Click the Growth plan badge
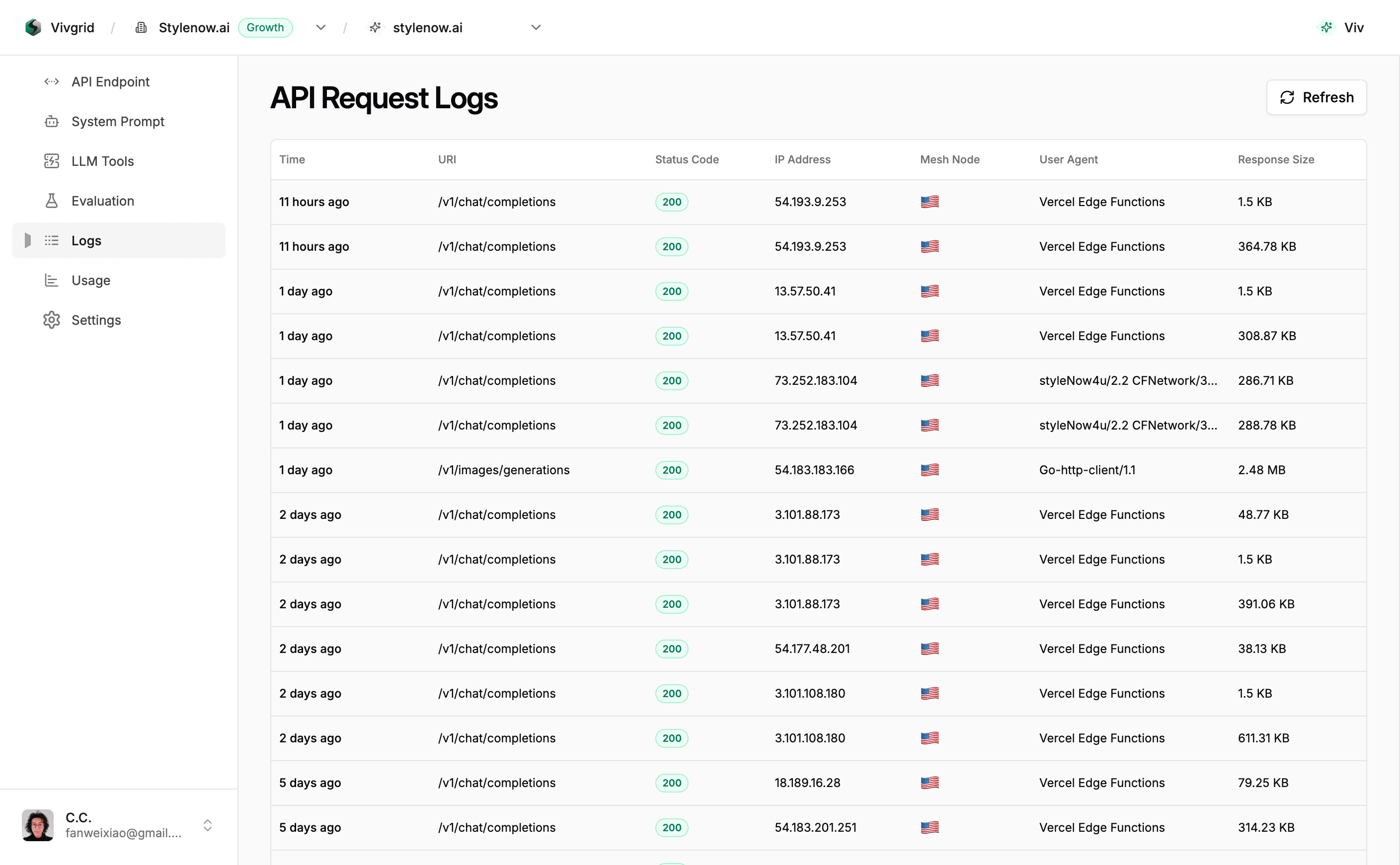Viewport: 1400px width, 865px height. click(x=265, y=27)
